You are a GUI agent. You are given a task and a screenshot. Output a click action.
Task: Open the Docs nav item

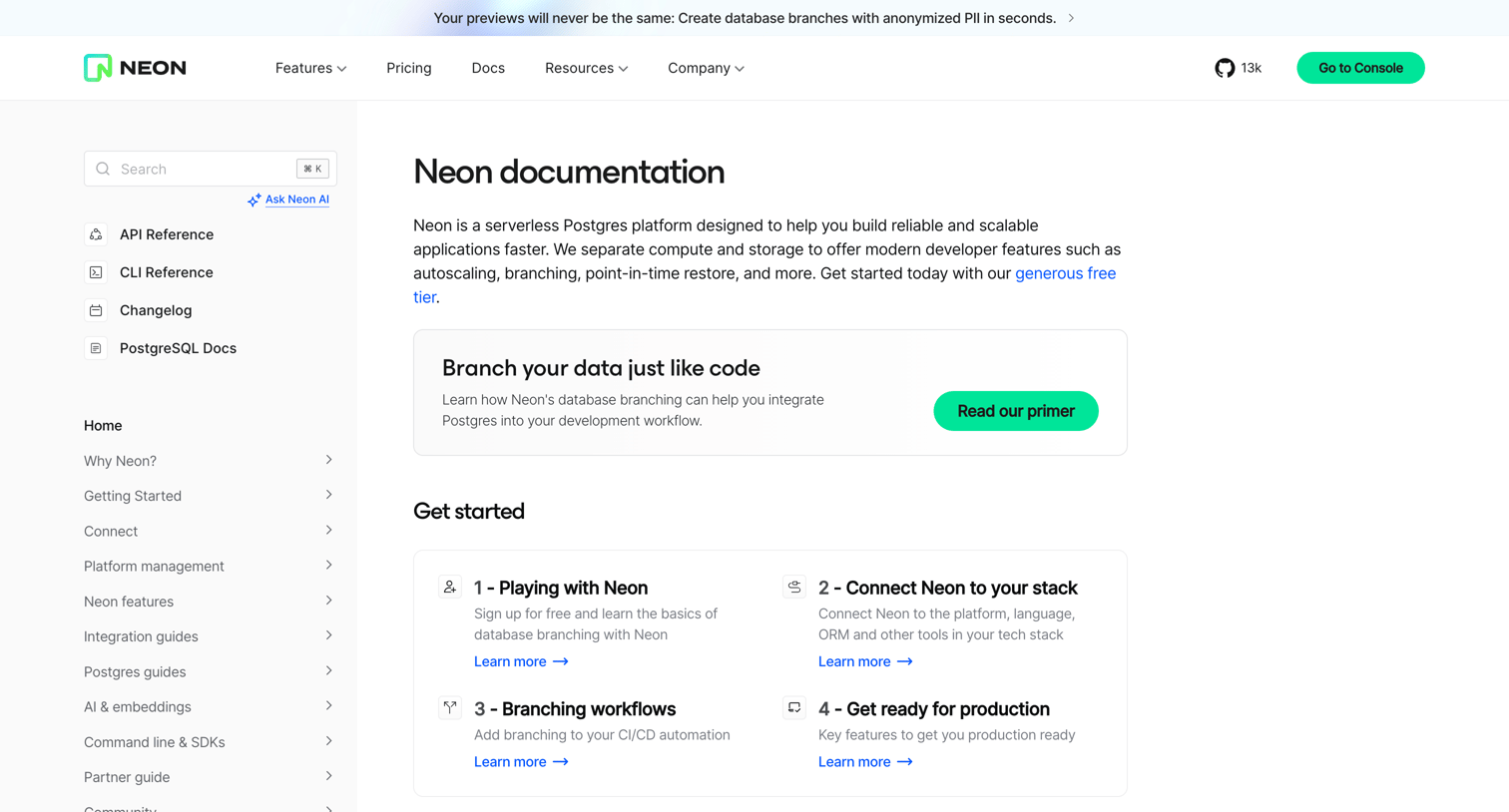[488, 68]
